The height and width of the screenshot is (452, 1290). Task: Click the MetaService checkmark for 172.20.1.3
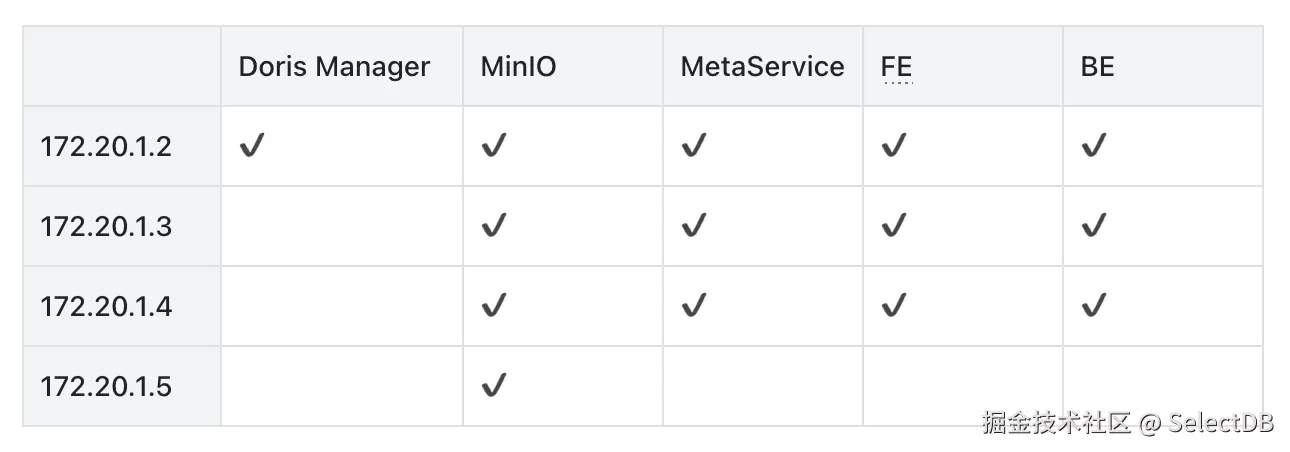click(693, 227)
